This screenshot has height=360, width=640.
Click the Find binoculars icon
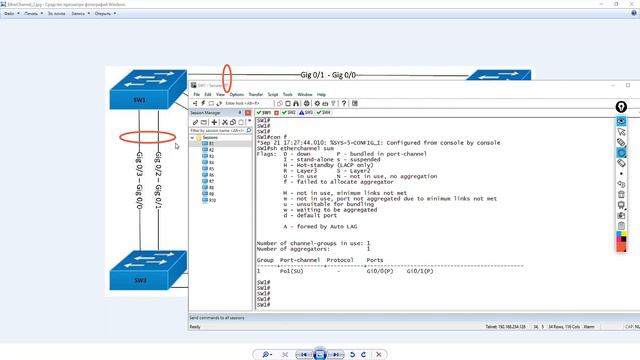click(x=296, y=103)
